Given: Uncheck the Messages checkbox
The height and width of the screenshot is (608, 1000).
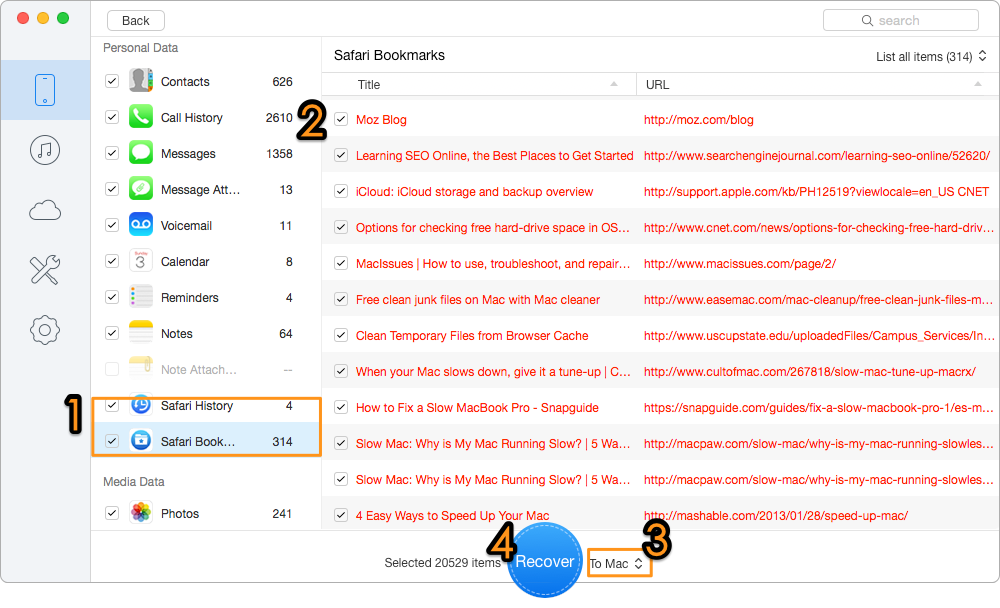Looking at the screenshot, I should 112,153.
